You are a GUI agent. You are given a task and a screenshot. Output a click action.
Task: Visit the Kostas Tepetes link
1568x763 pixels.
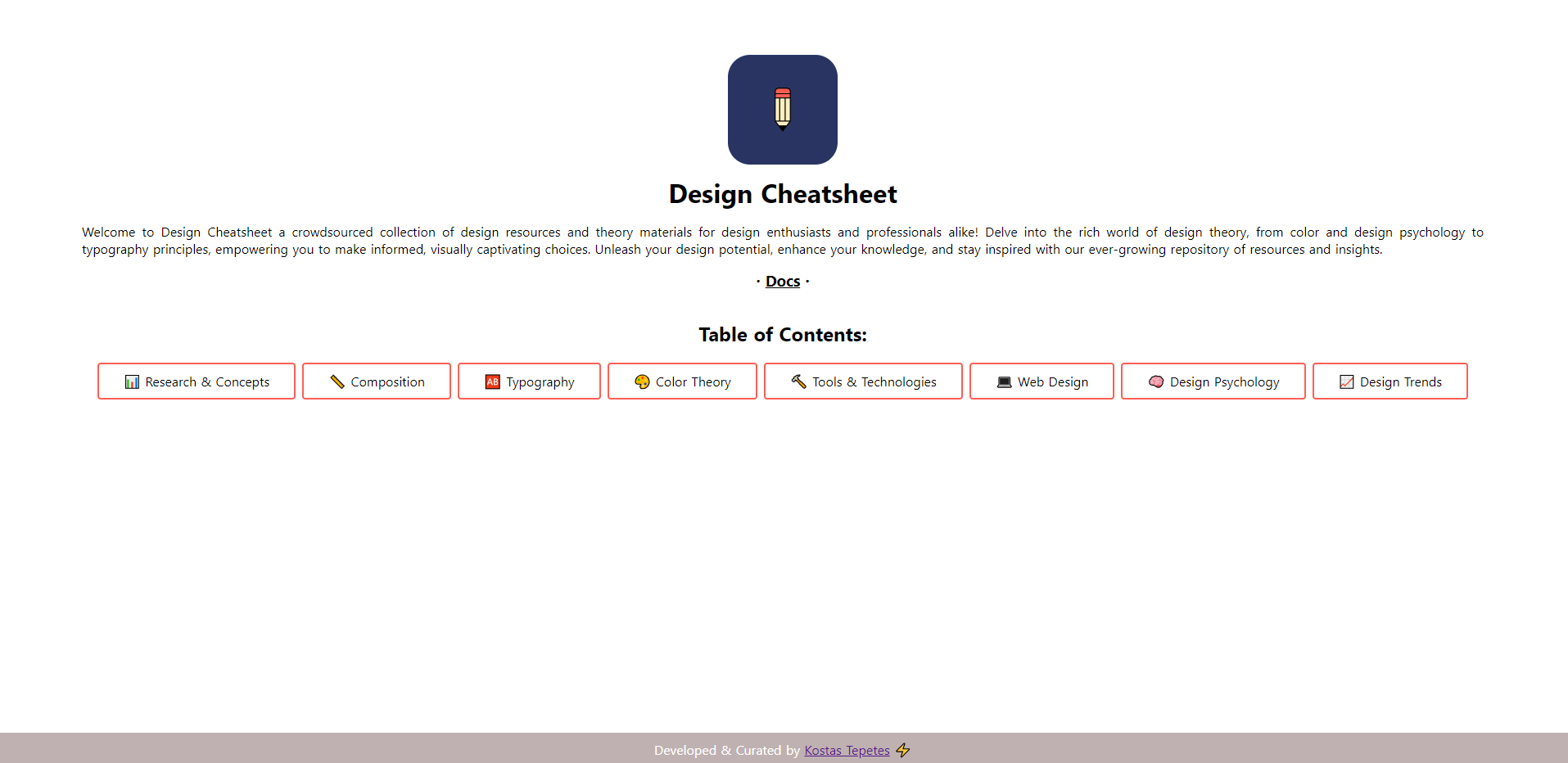point(847,751)
